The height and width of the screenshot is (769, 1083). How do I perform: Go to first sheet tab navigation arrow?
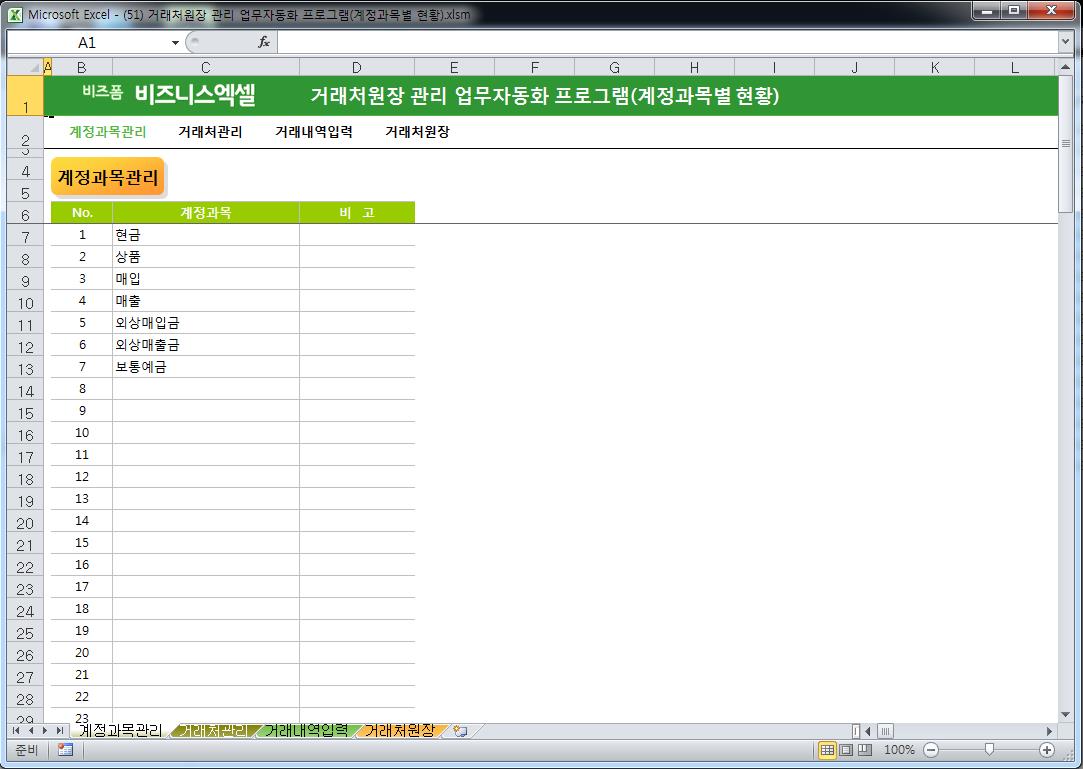[16, 730]
